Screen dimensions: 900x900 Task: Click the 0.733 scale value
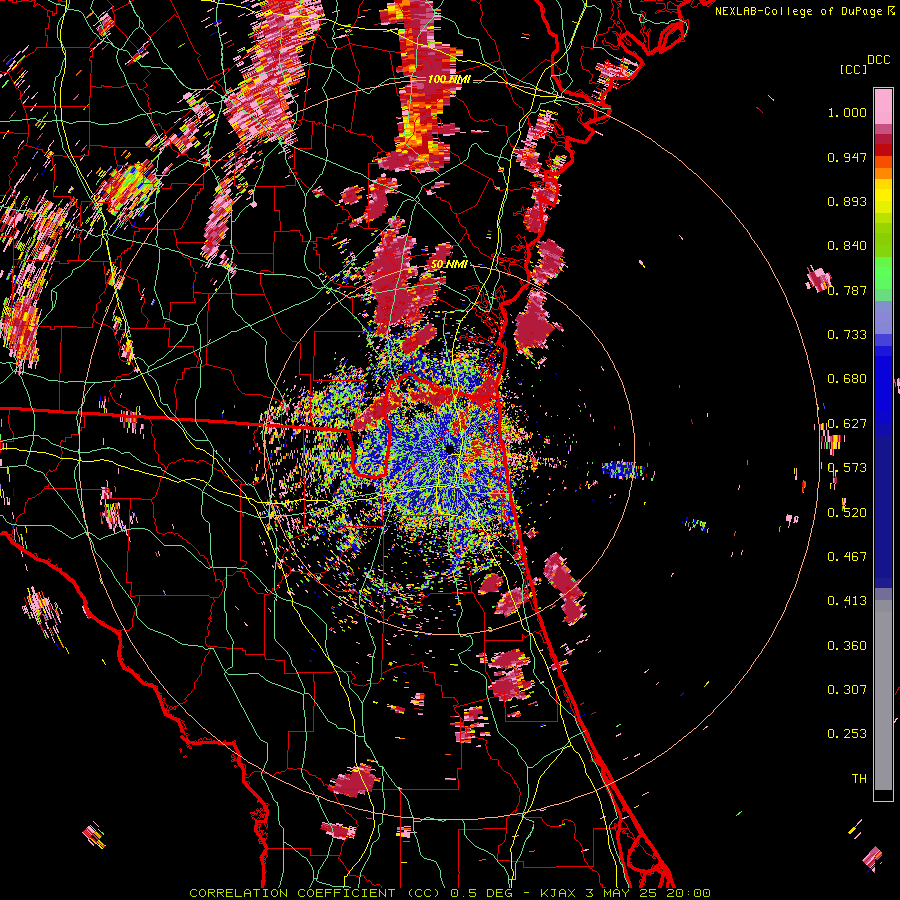(847, 335)
